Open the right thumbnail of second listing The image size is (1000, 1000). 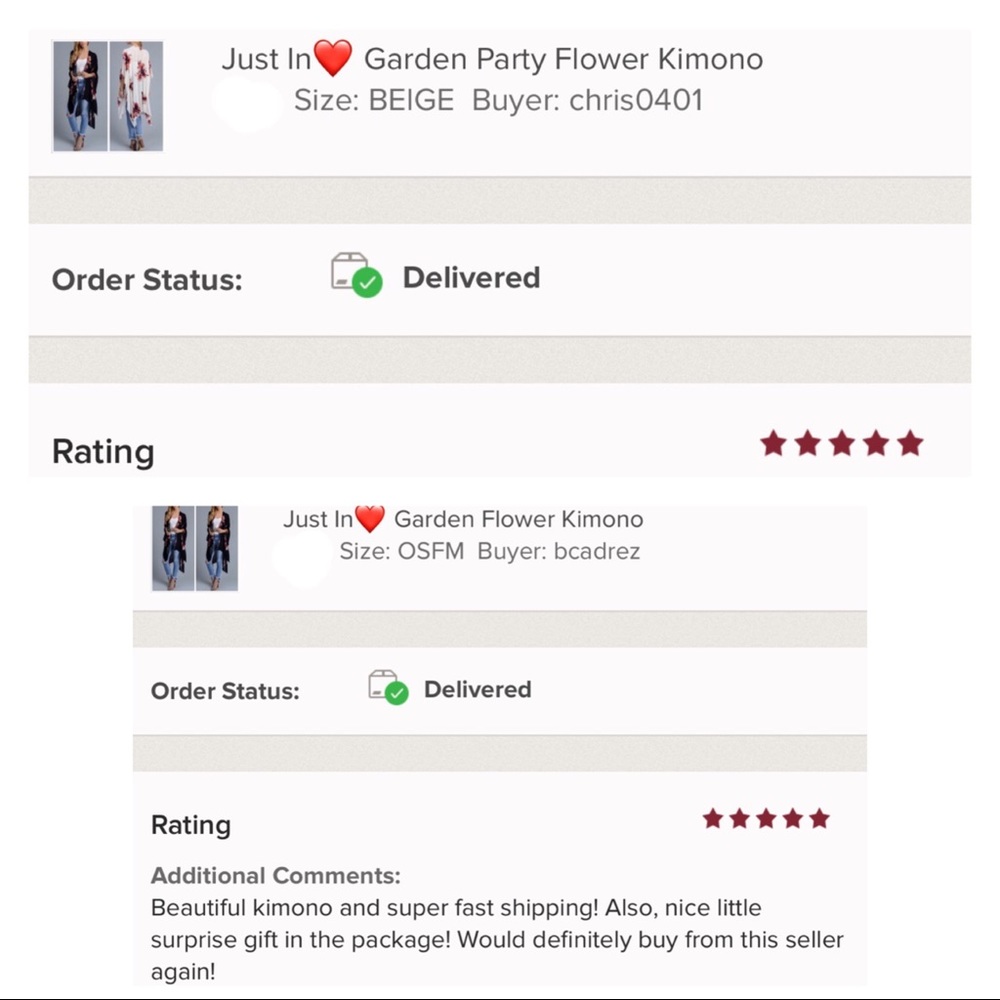click(x=217, y=548)
